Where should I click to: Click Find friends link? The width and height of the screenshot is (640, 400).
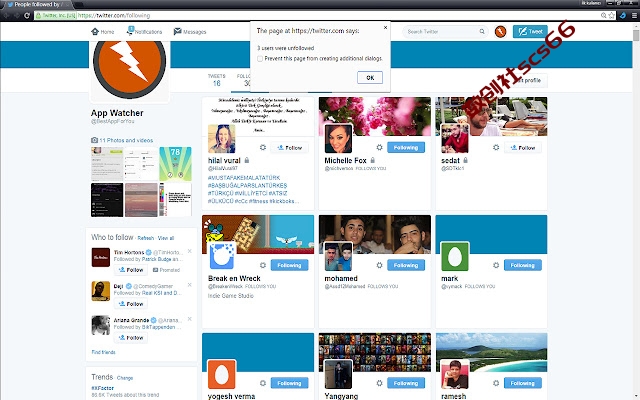coord(103,352)
